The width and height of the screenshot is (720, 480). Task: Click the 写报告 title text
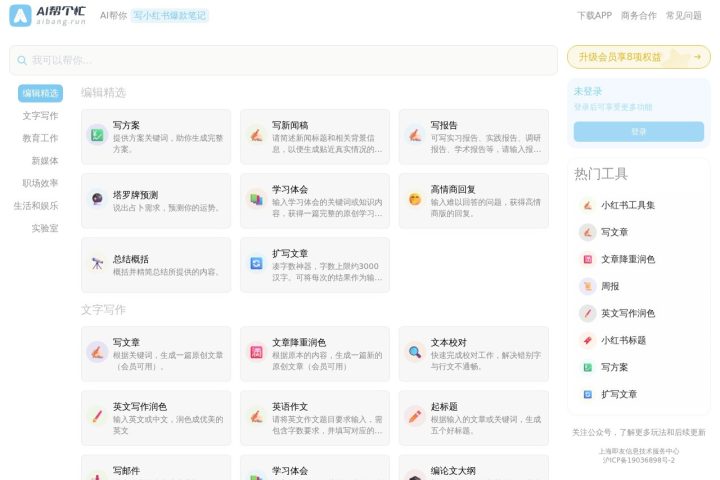click(444, 125)
